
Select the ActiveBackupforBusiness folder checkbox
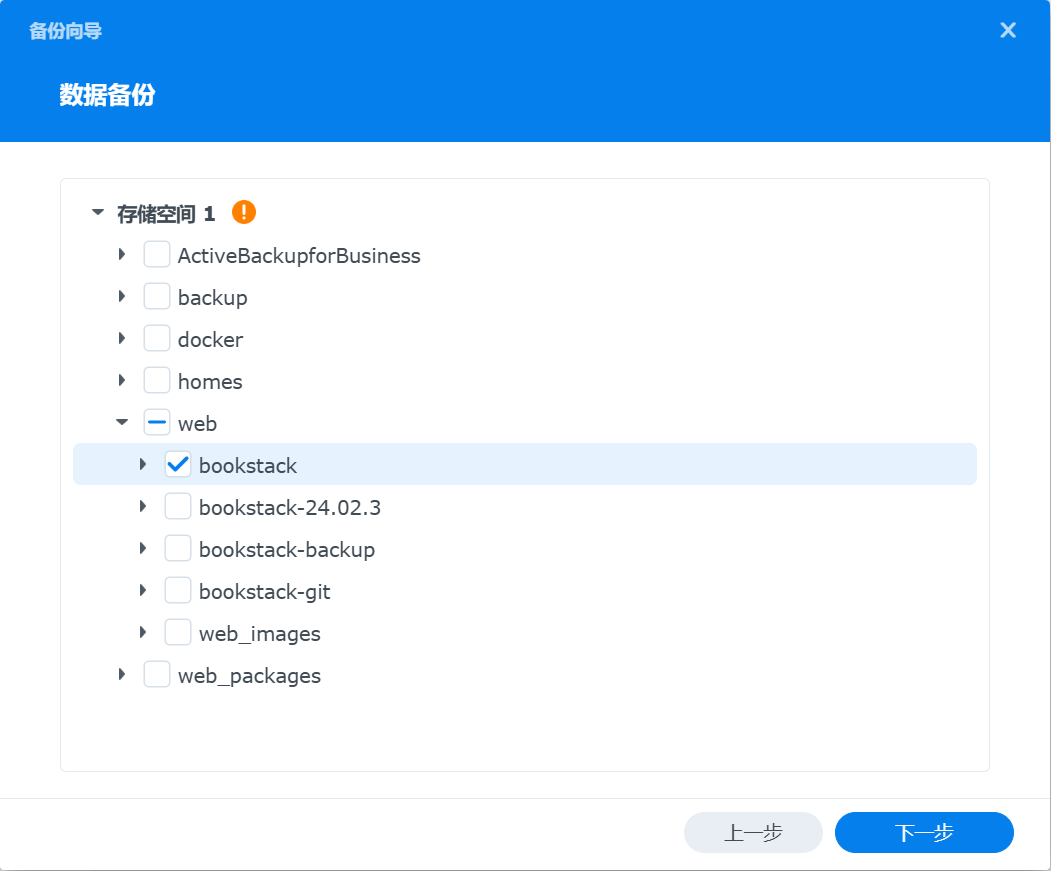click(x=157, y=254)
